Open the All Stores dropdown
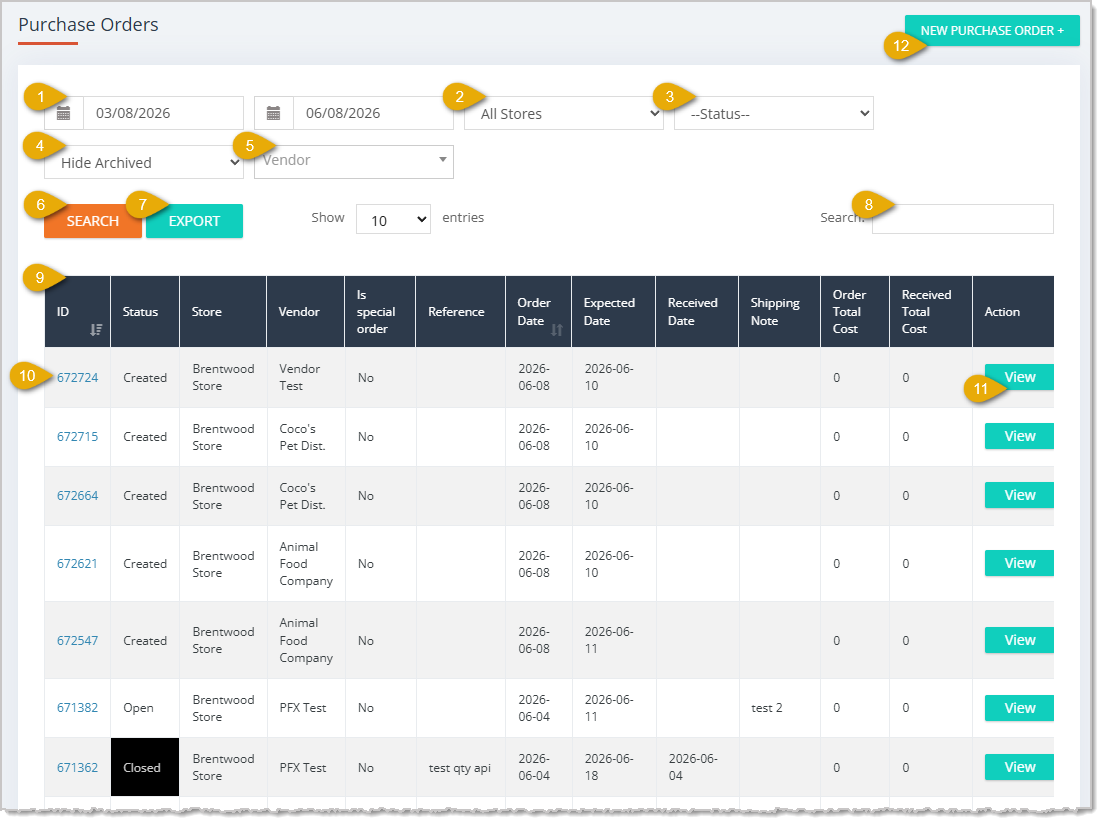Screen dimensions: 1102x824 564,113
